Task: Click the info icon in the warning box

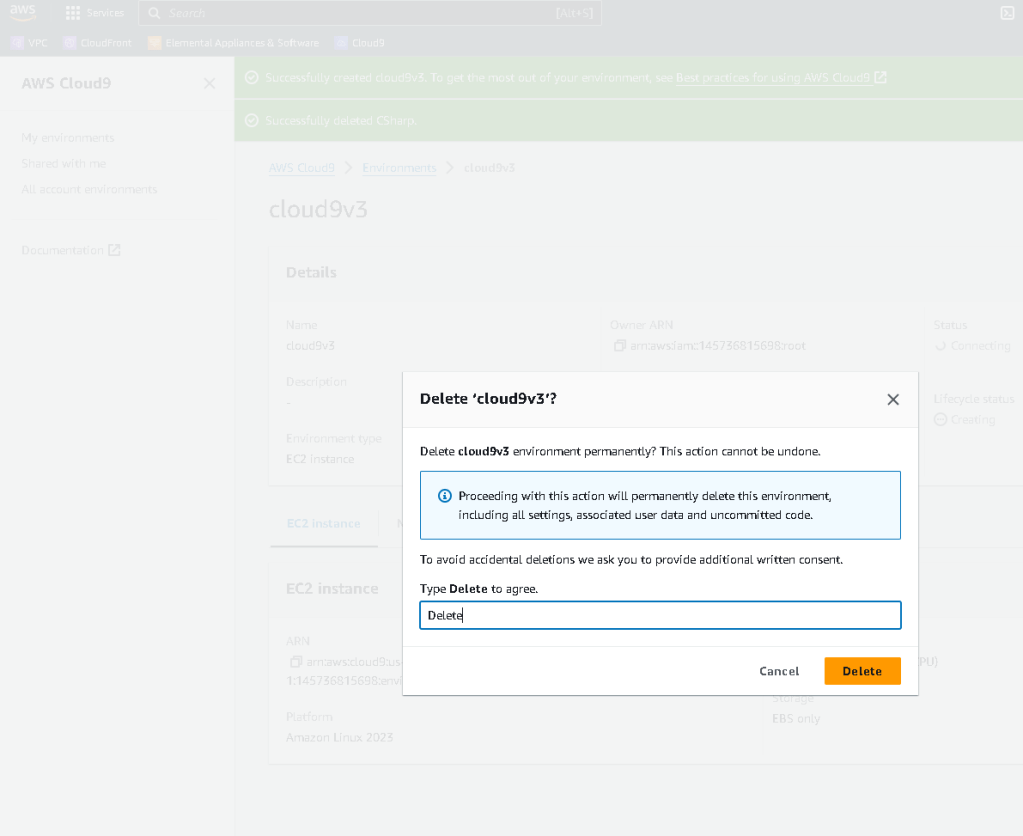Action: click(444, 496)
